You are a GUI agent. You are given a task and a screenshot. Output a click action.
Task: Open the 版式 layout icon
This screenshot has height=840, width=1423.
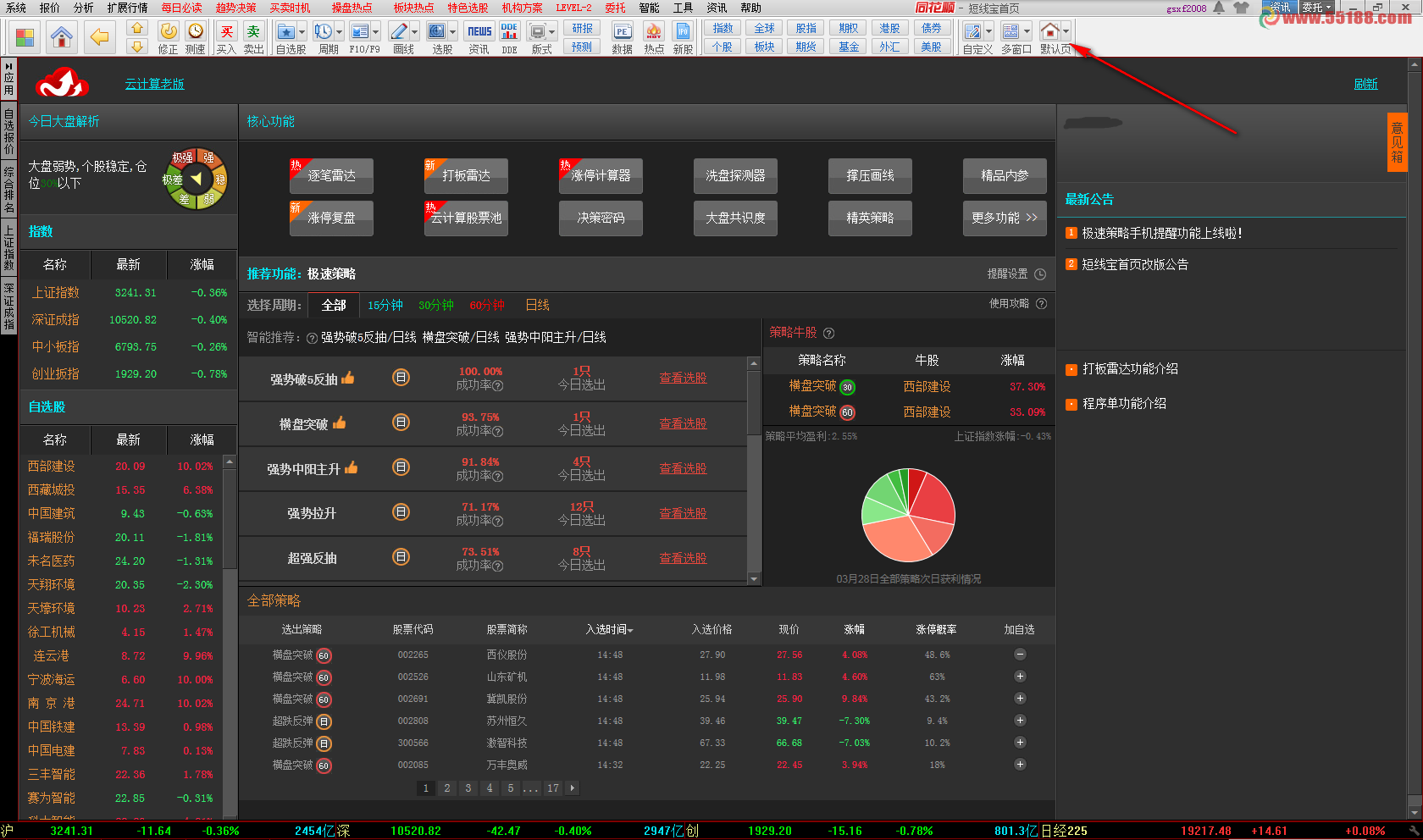(537, 32)
